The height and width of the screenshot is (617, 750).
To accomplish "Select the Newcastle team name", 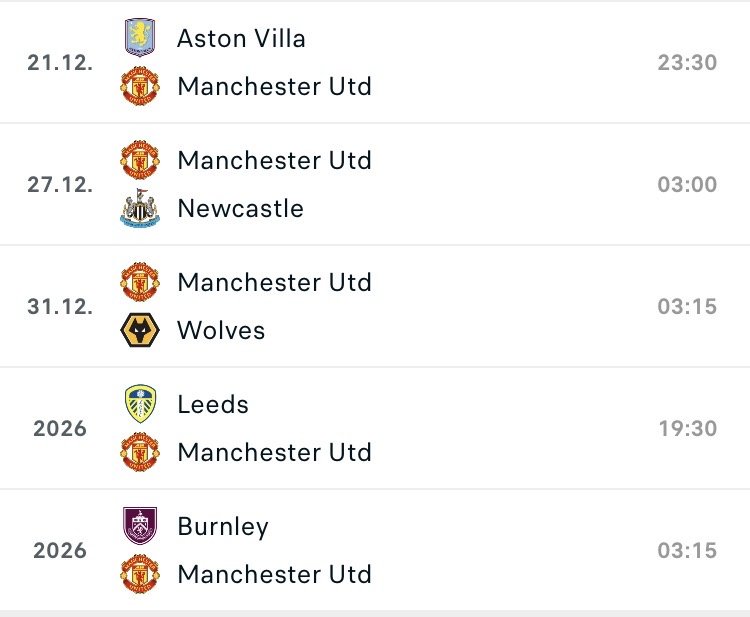I will [x=240, y=208].
